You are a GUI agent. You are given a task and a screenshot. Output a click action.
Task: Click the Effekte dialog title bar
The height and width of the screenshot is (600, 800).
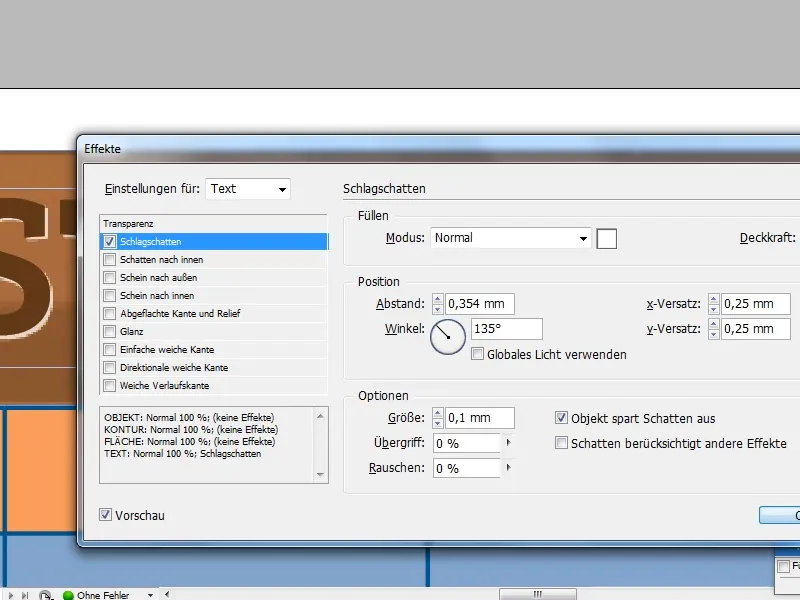439,149
